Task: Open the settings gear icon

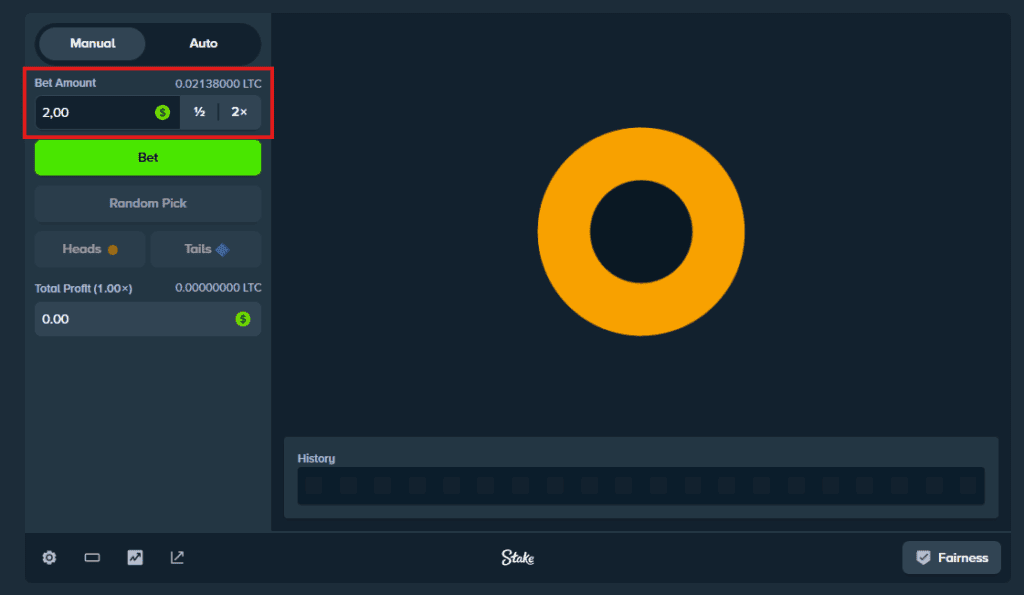Action: (x=49, y=558)
